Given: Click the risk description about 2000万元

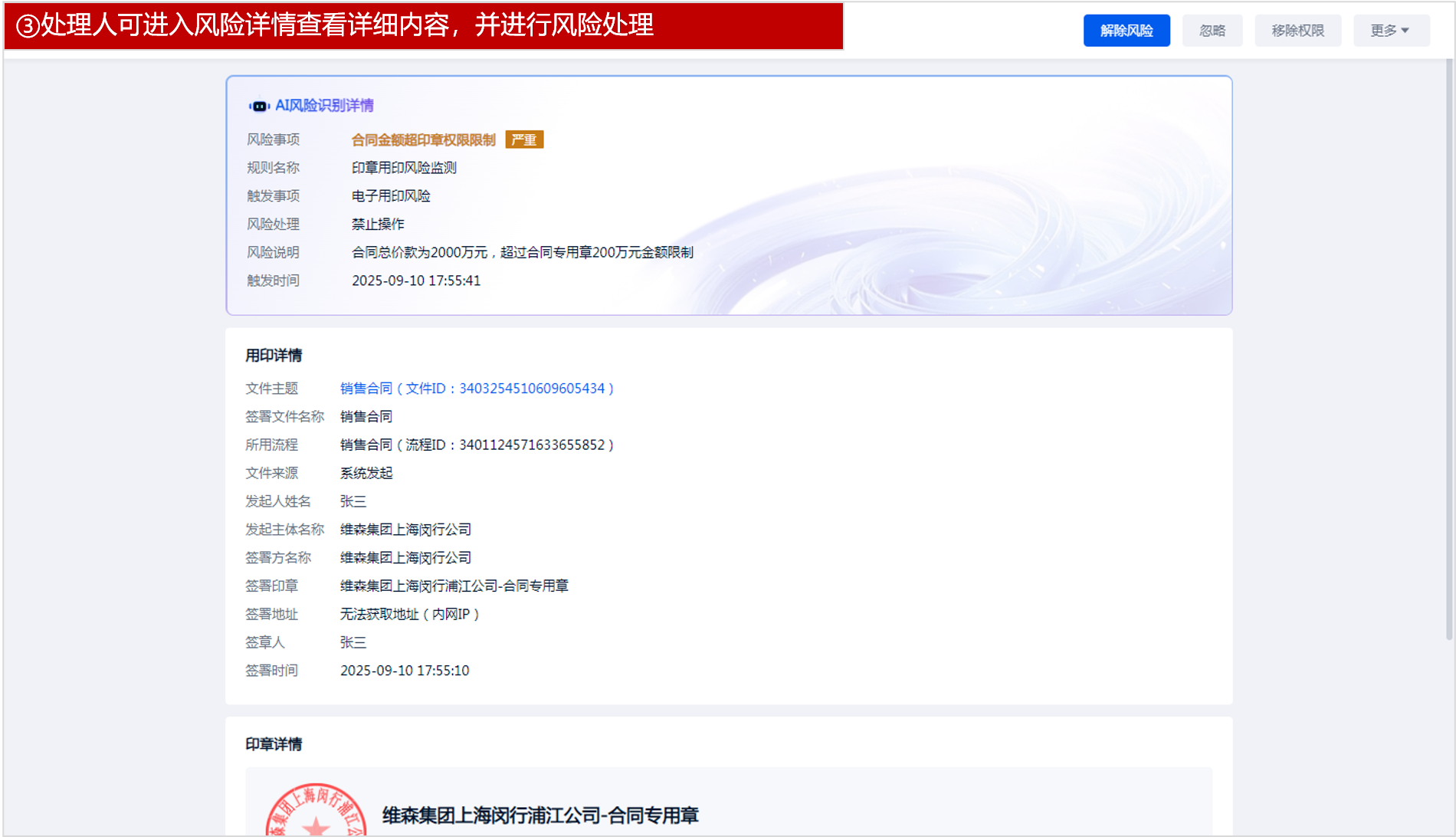Looking at the screenshot, I should (x=522, y=253).
